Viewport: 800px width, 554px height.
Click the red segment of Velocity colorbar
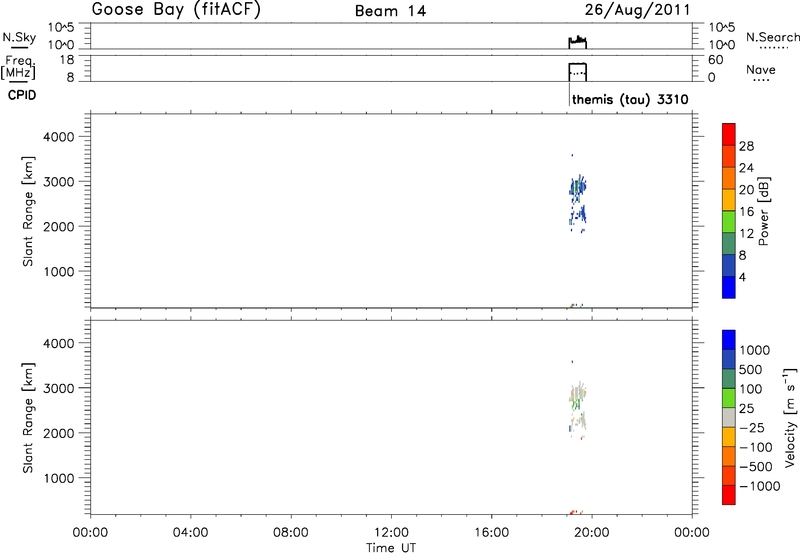pyautogui.click(x=729, y=503)
